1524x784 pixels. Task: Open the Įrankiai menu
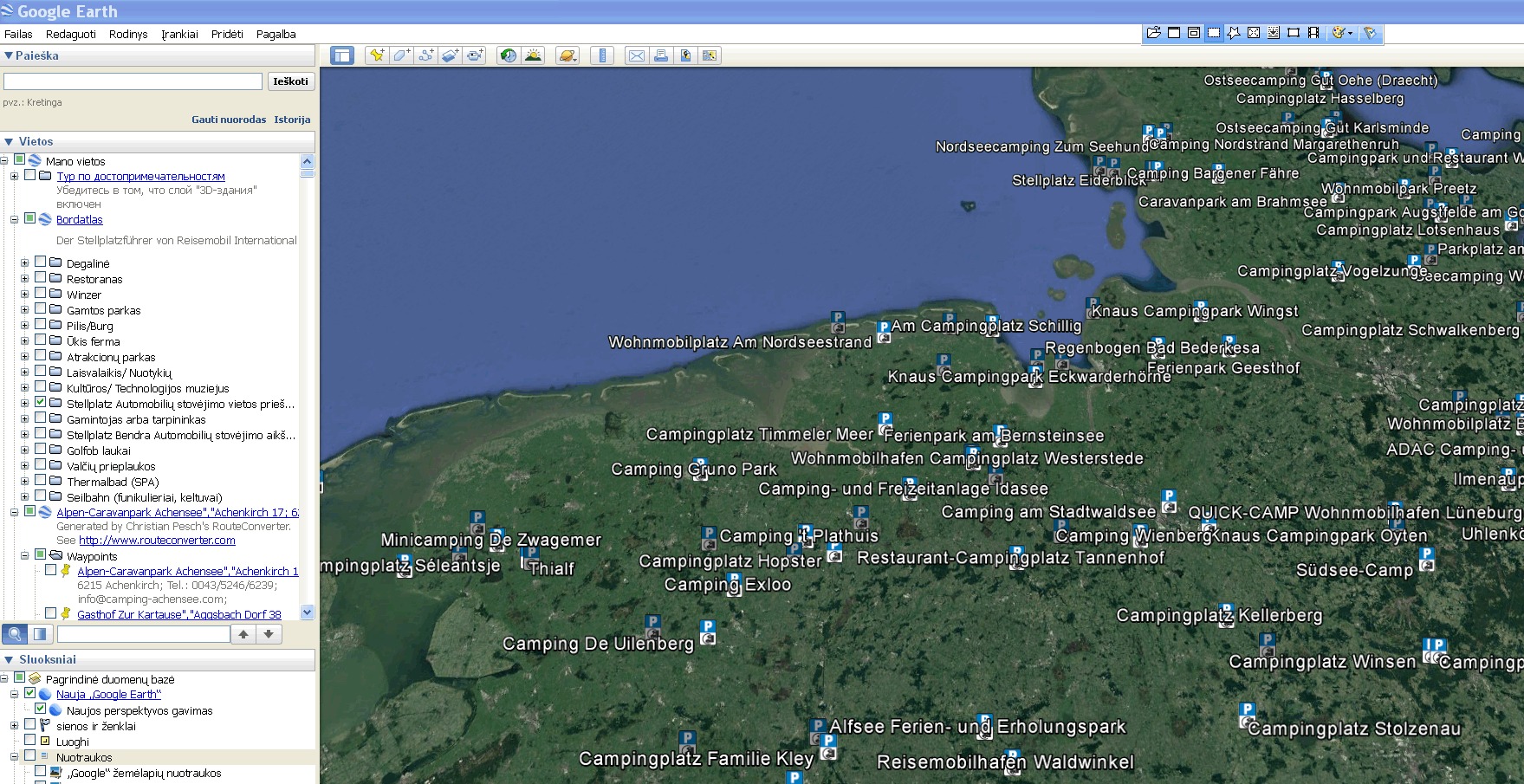179,34
